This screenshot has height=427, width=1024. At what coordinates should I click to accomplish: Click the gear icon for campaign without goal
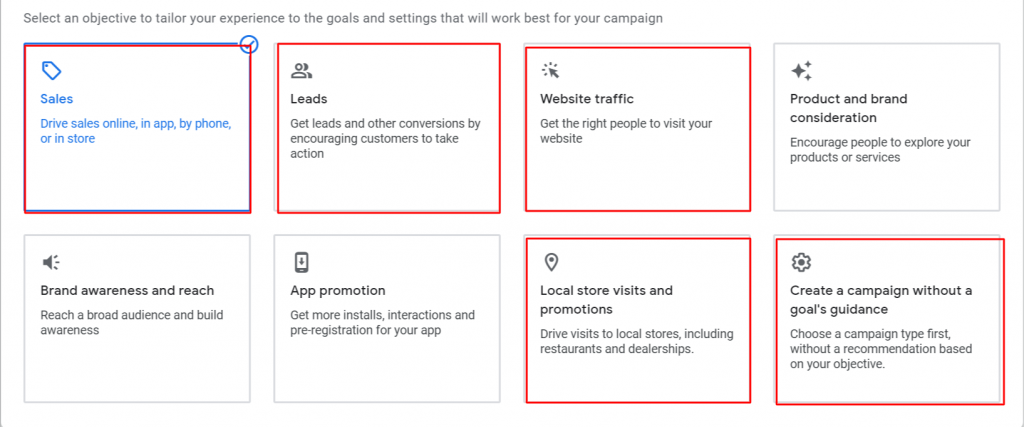click(801, 262)
